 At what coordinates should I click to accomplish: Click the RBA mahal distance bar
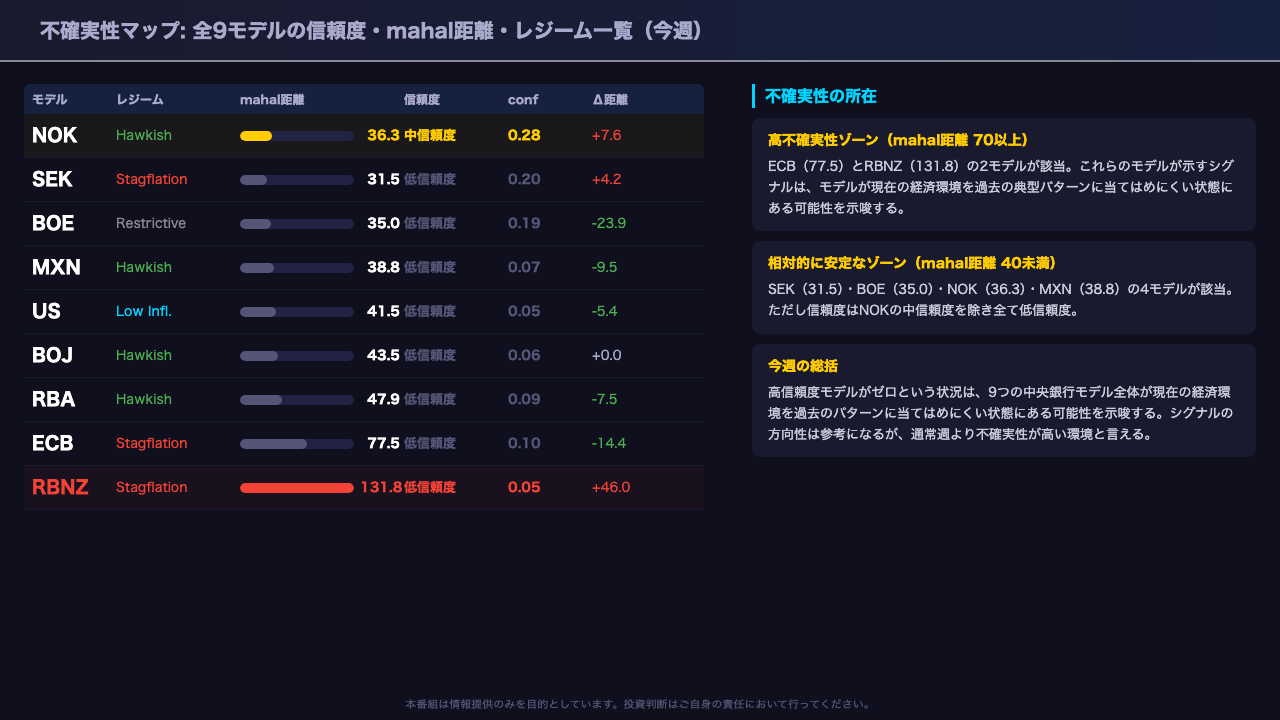pos(297,400)
